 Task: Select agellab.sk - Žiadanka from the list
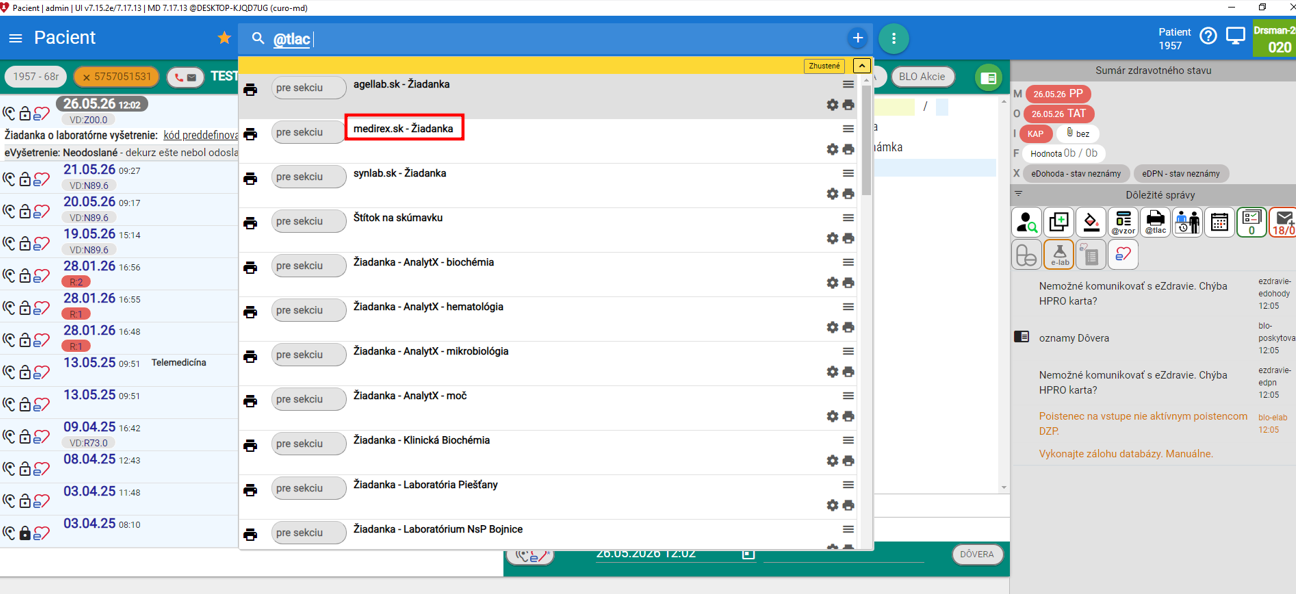(x=401, y=84)
